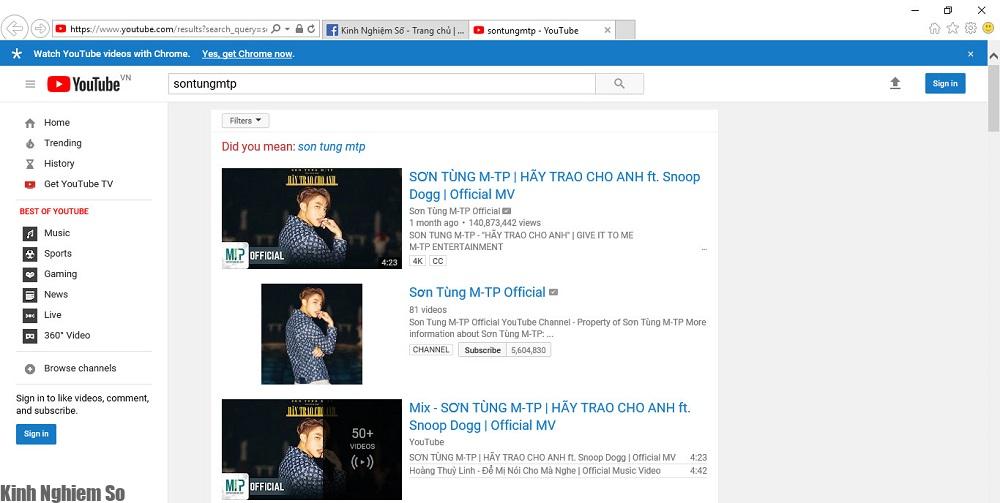Click the top-right Sign in button
Viewport: 1000px width, 503px height.
945,84
